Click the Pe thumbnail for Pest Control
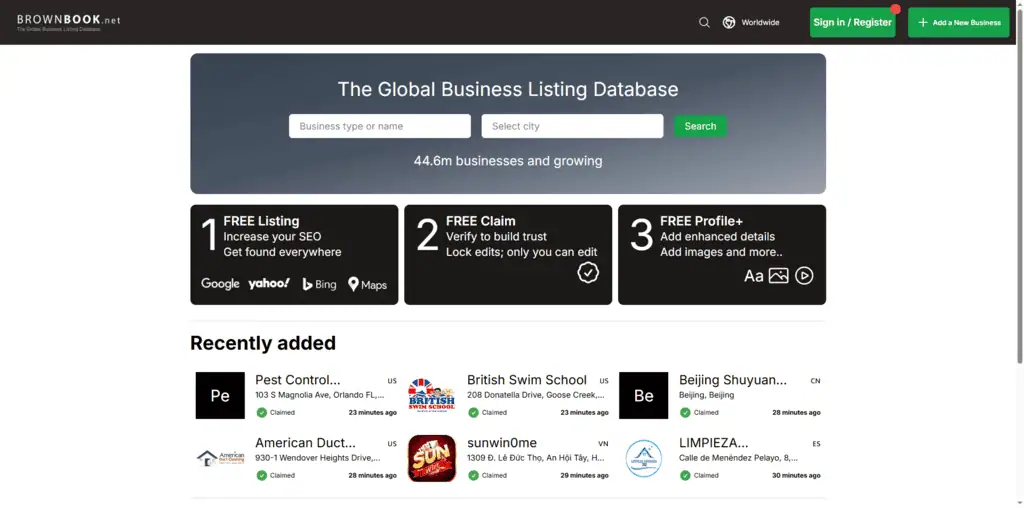The width and height of the screenshot is (1024, 508). pyautogui.click(x=220, y=396)
